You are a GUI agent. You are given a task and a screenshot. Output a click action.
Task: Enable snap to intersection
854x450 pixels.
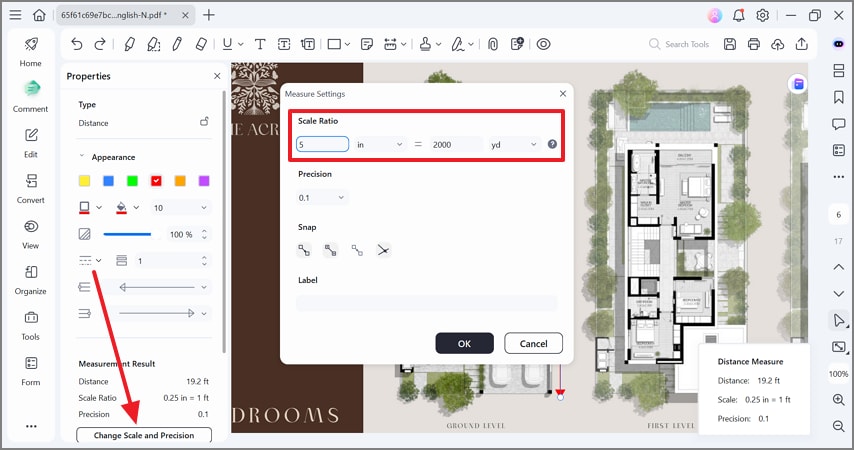[383, 250]
